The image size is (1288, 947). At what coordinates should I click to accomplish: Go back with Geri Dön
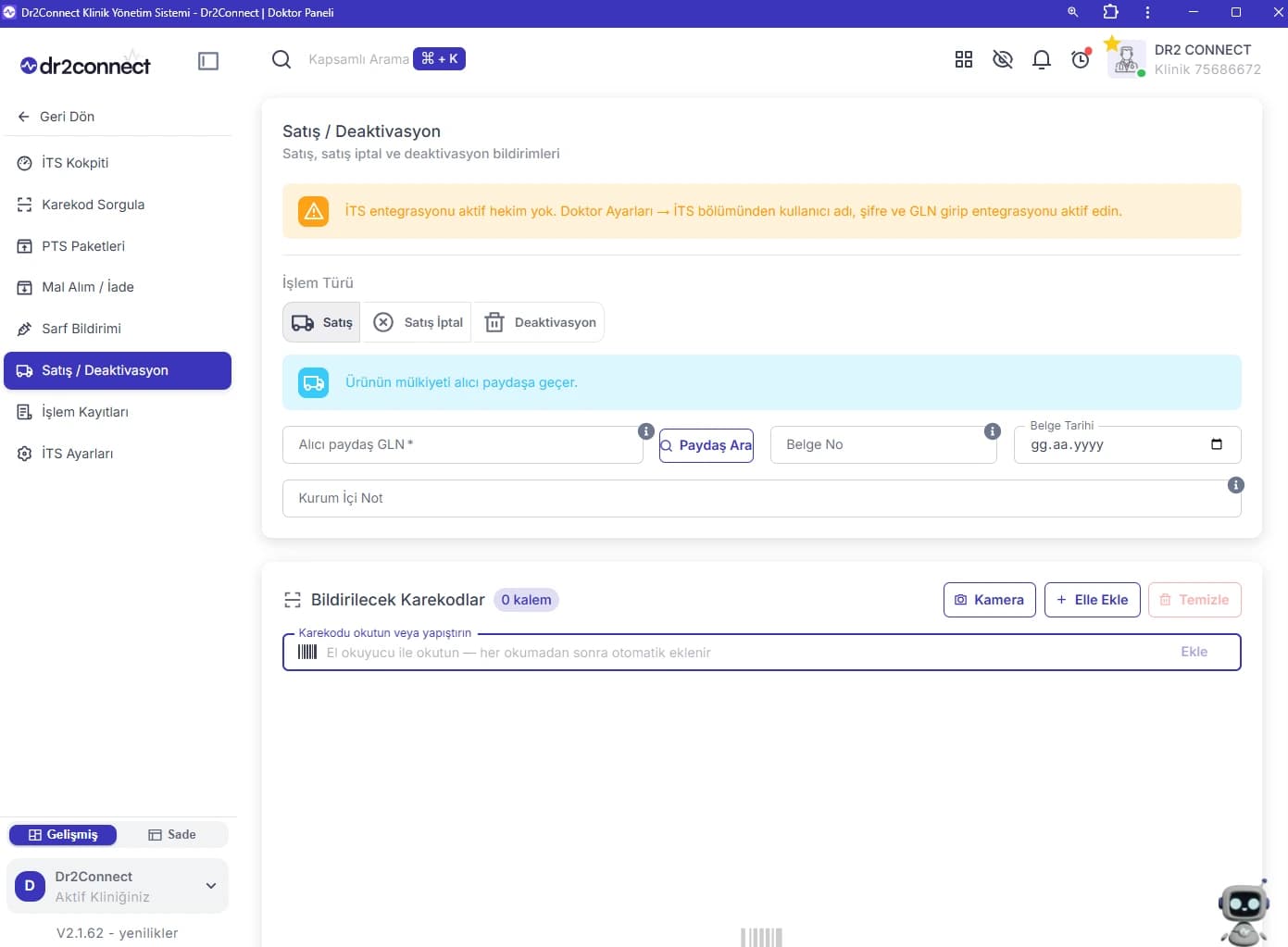click(56, 117)
